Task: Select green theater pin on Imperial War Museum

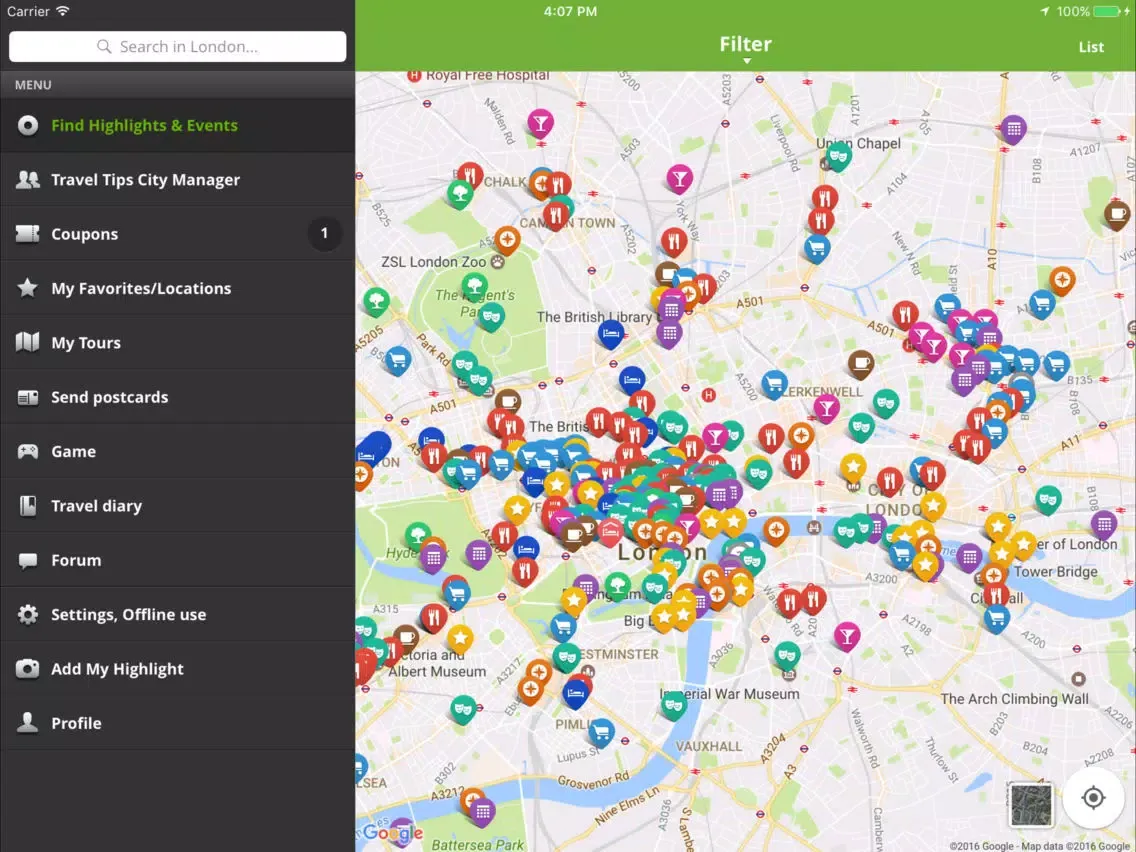Action: point(674,704)
